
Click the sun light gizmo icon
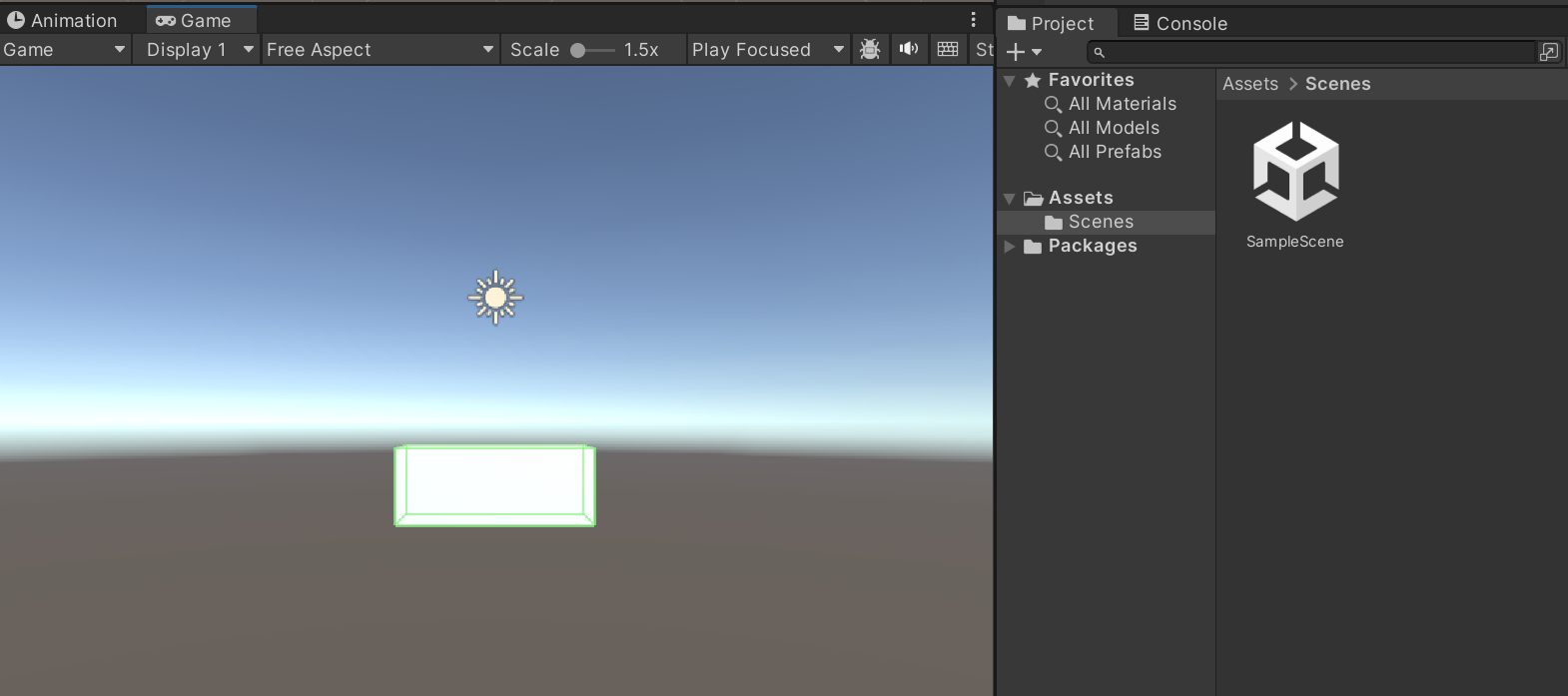[x=495, y=298]
